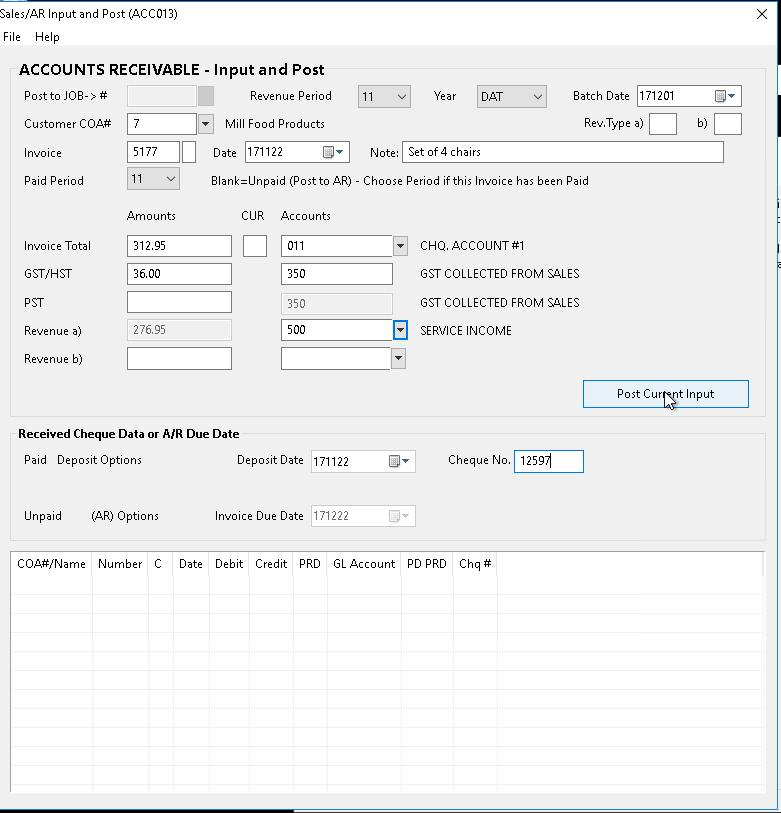Click the grey button beside Post to JOB field
Image resolution: width=781 pixels, height=813 pixels.
(206, 96)
